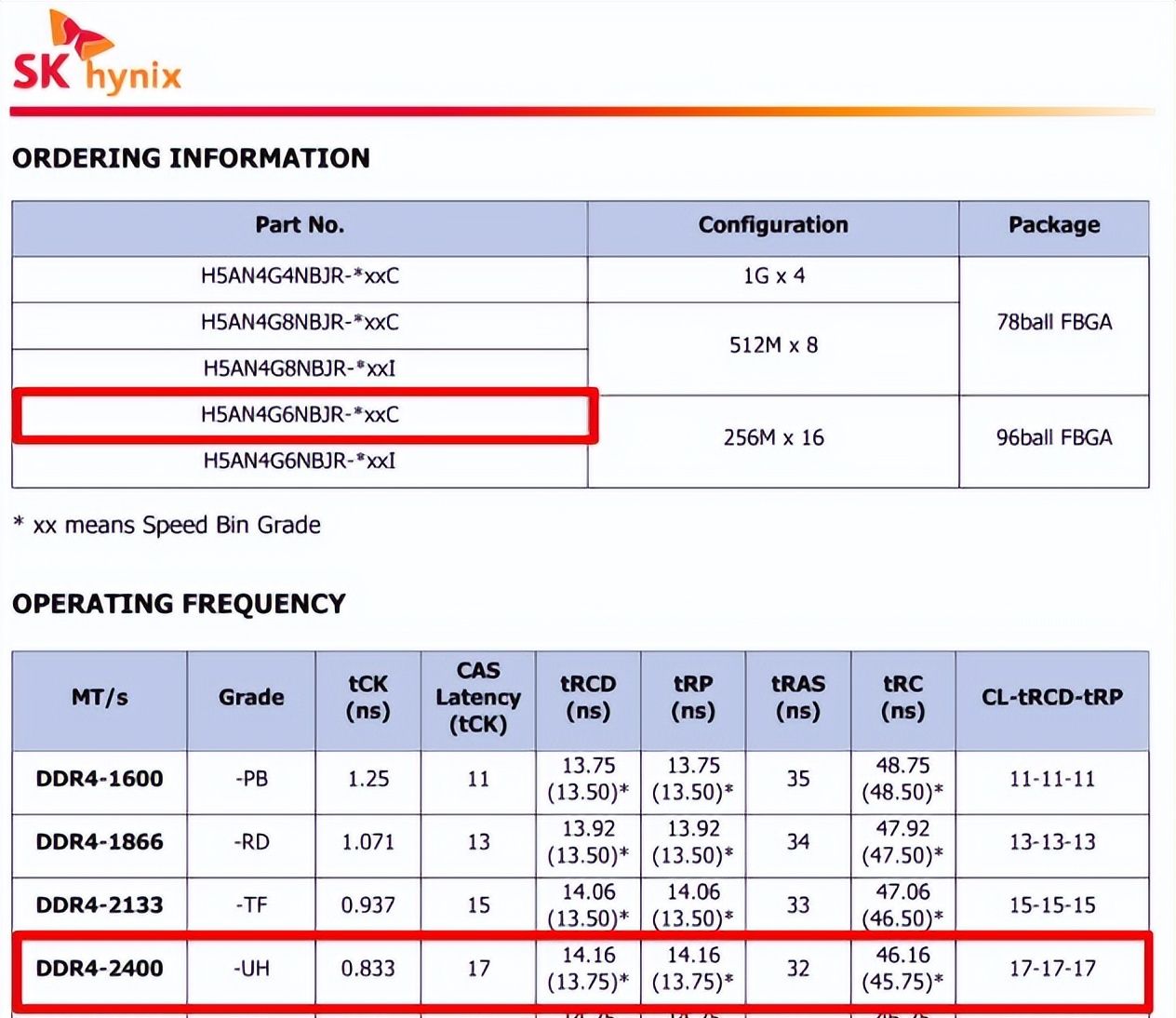The height and width of the screenshot is (1018, 1176).
Task: Select the DDR4-2400 row label
Action: [100, 970]
